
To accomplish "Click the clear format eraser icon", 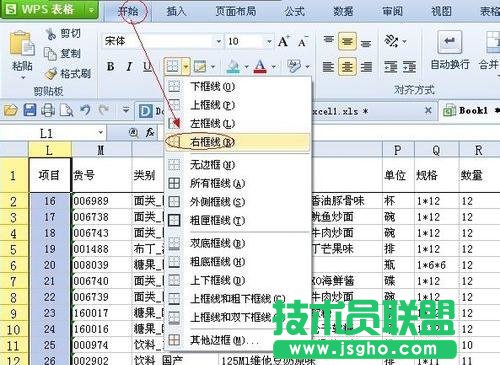I will click(294, 66).
